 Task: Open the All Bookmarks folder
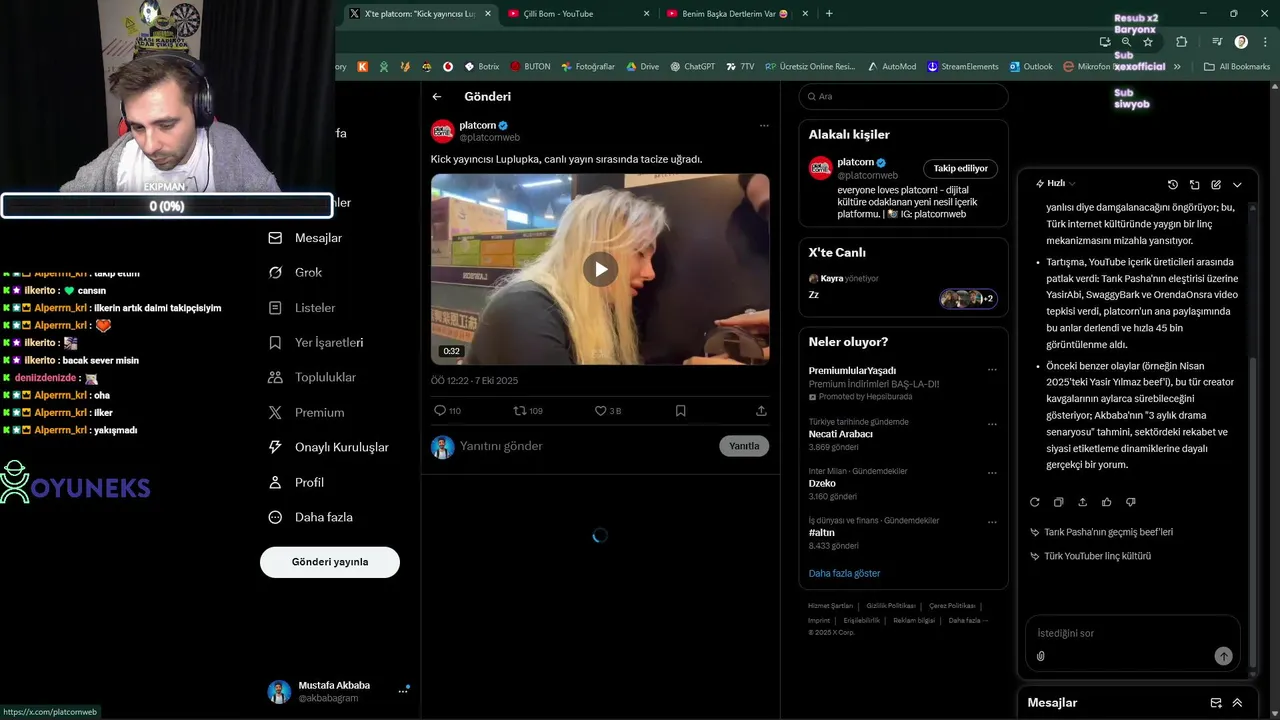[1237, 67]
